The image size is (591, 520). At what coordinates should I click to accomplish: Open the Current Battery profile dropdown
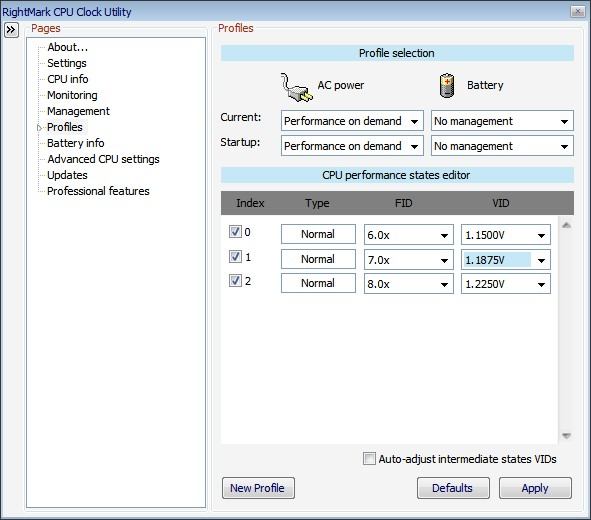(502, 121)
